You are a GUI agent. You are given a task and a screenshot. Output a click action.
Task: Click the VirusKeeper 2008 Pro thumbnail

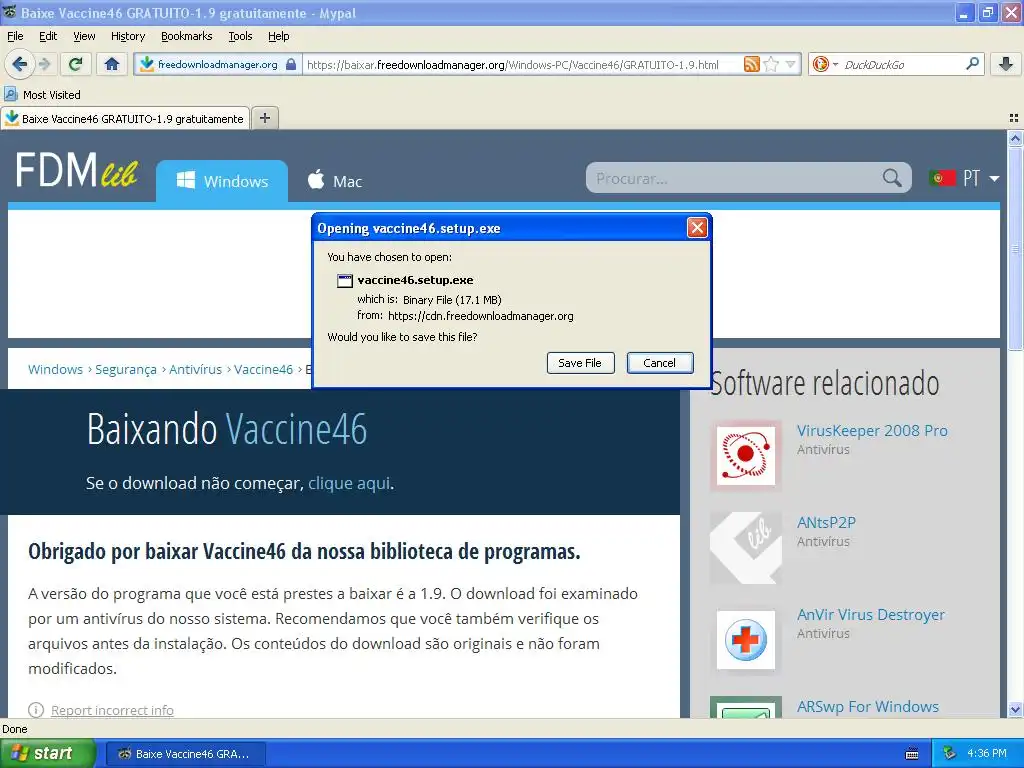point(746,455)
